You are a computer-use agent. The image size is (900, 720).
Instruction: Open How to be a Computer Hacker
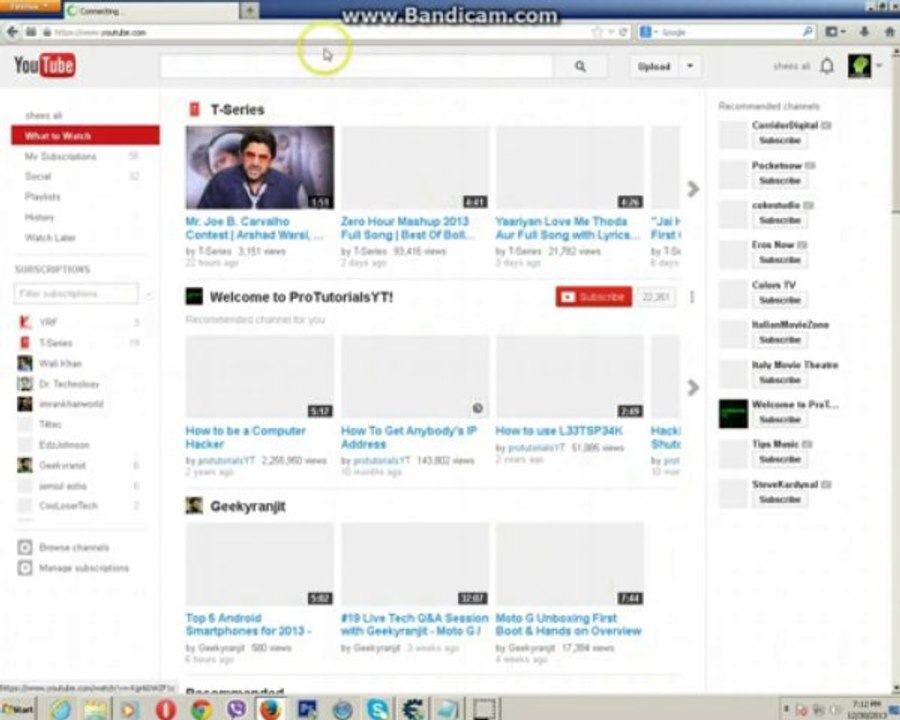(x=246, y=437)
